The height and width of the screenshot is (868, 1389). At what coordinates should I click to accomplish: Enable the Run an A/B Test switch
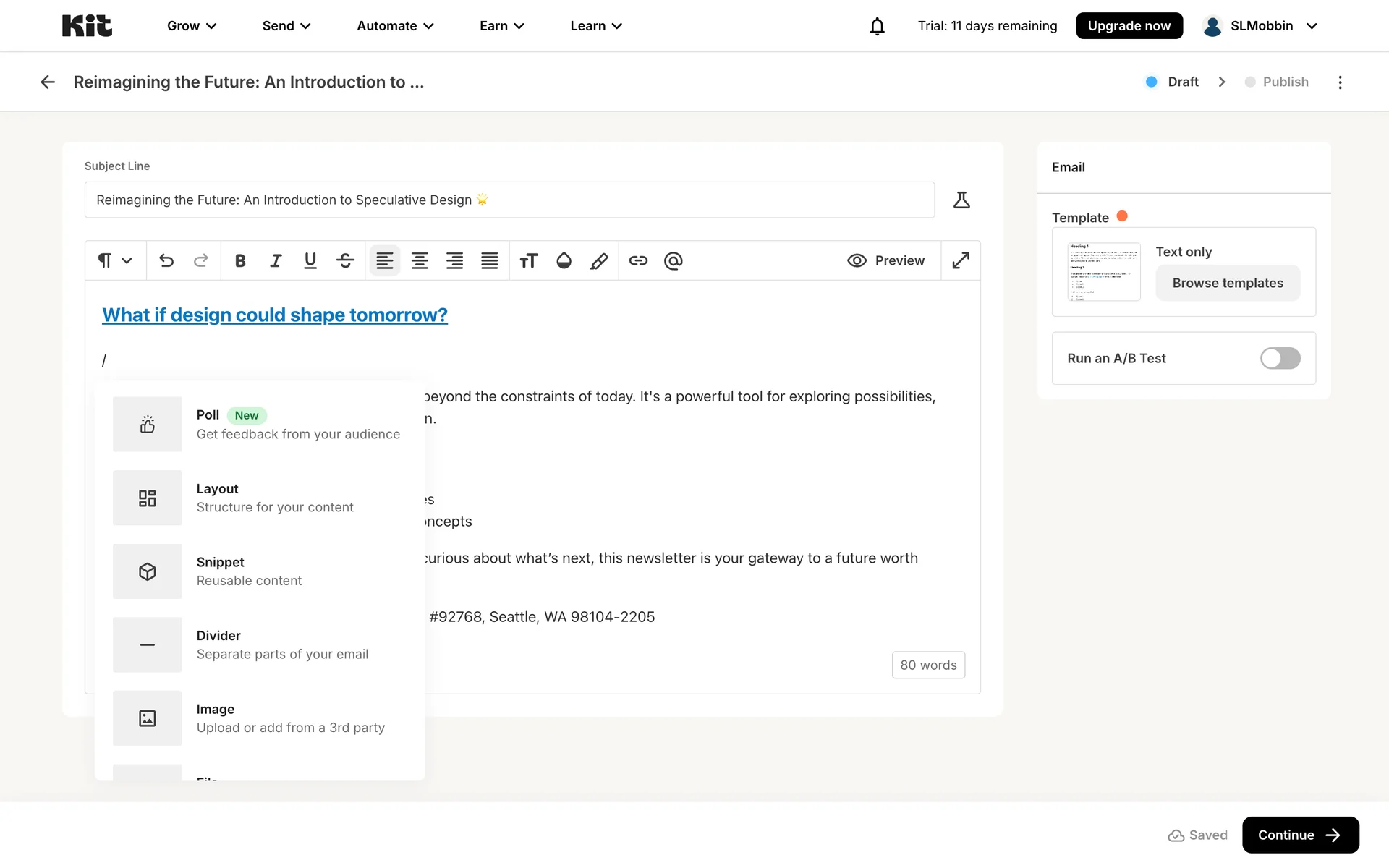1279,358
